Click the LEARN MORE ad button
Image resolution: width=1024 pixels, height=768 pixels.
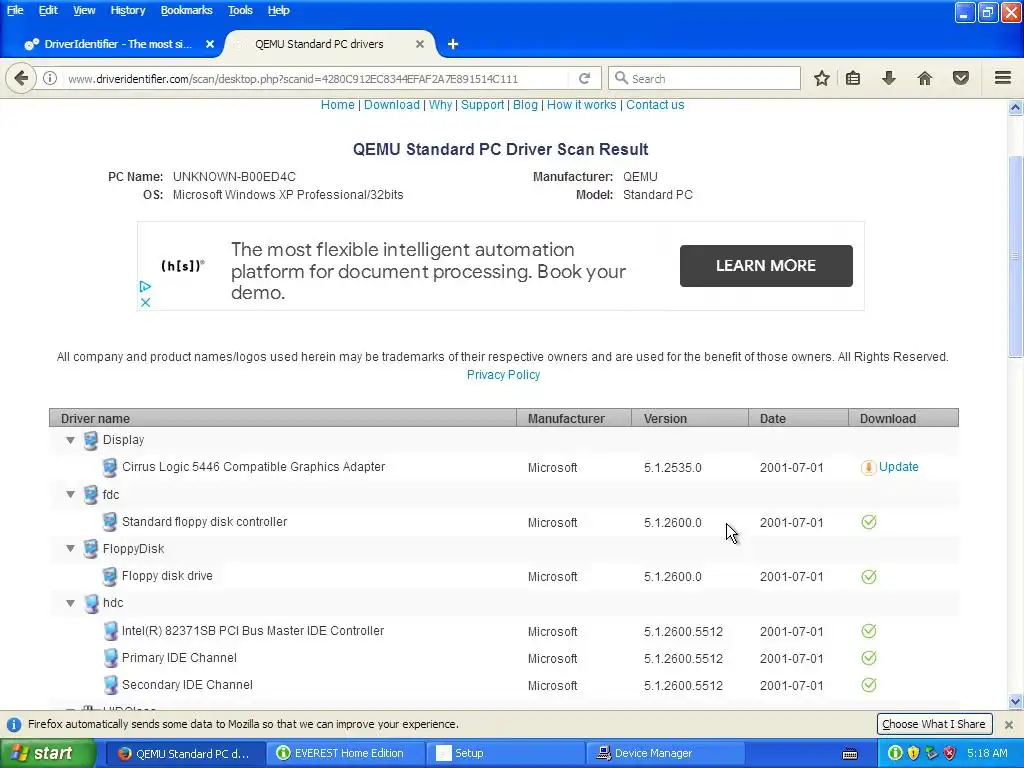(x=766, y=266)
